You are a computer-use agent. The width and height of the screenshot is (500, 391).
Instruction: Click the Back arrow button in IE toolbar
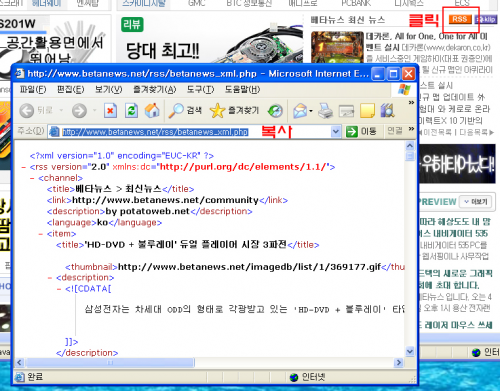(26, 111)
